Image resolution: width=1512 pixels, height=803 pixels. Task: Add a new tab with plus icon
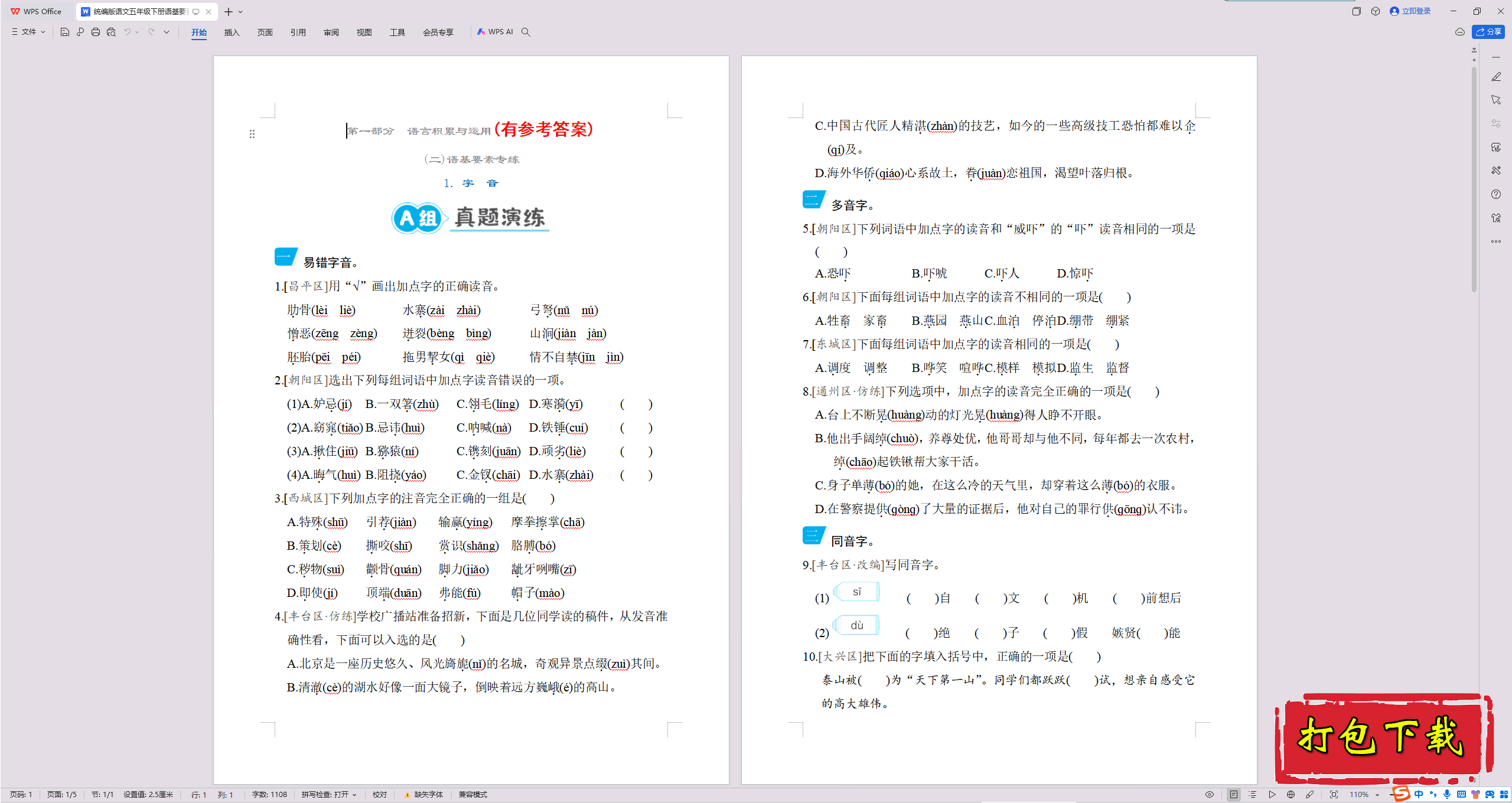point(229,12)
